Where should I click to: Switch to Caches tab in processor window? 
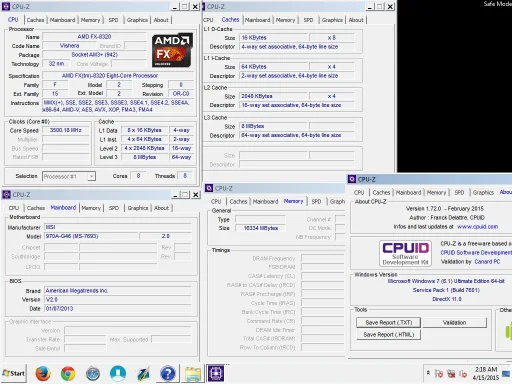click(35, 20)
